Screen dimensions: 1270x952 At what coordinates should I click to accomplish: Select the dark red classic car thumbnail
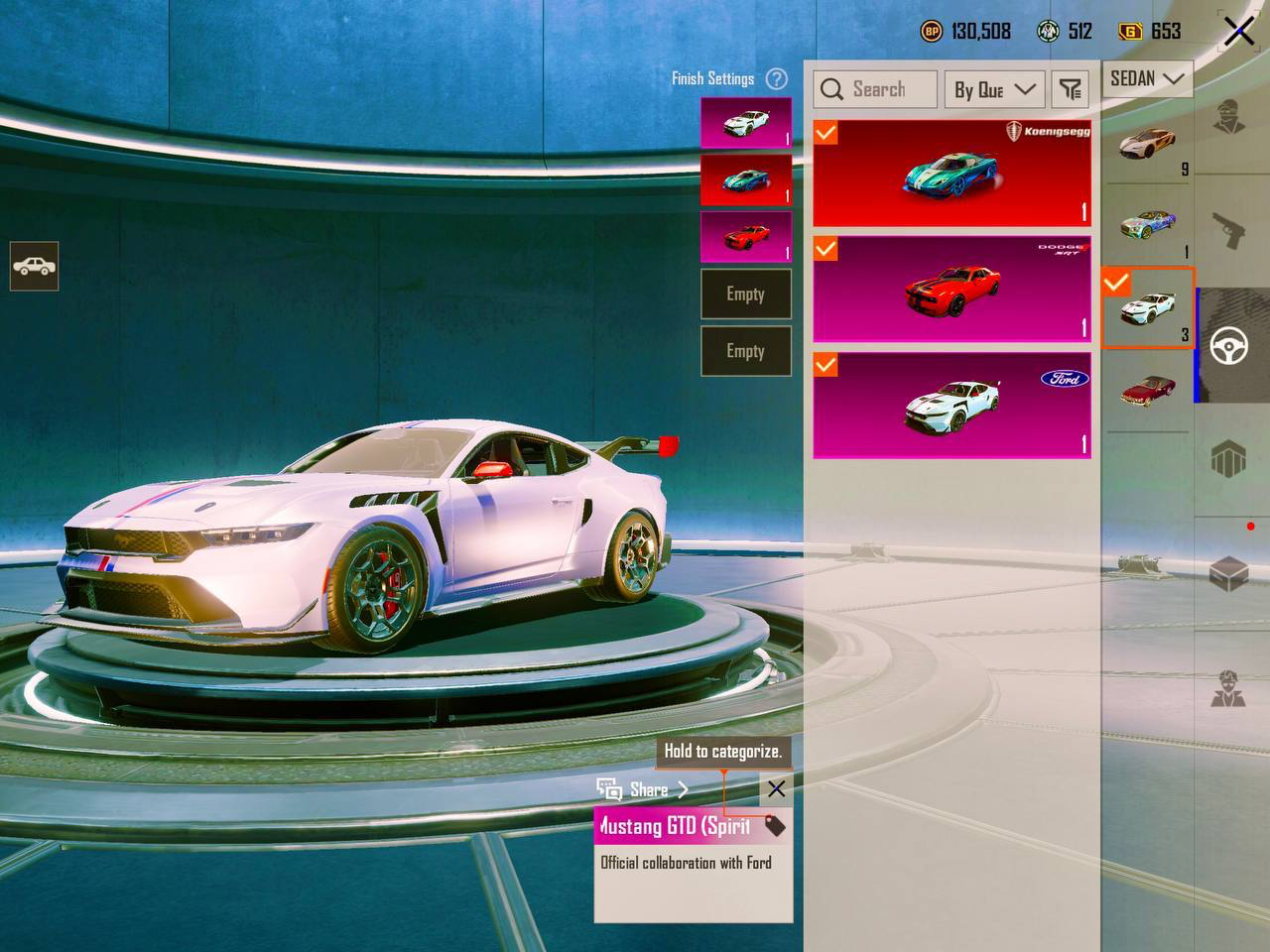[1147, 390]
